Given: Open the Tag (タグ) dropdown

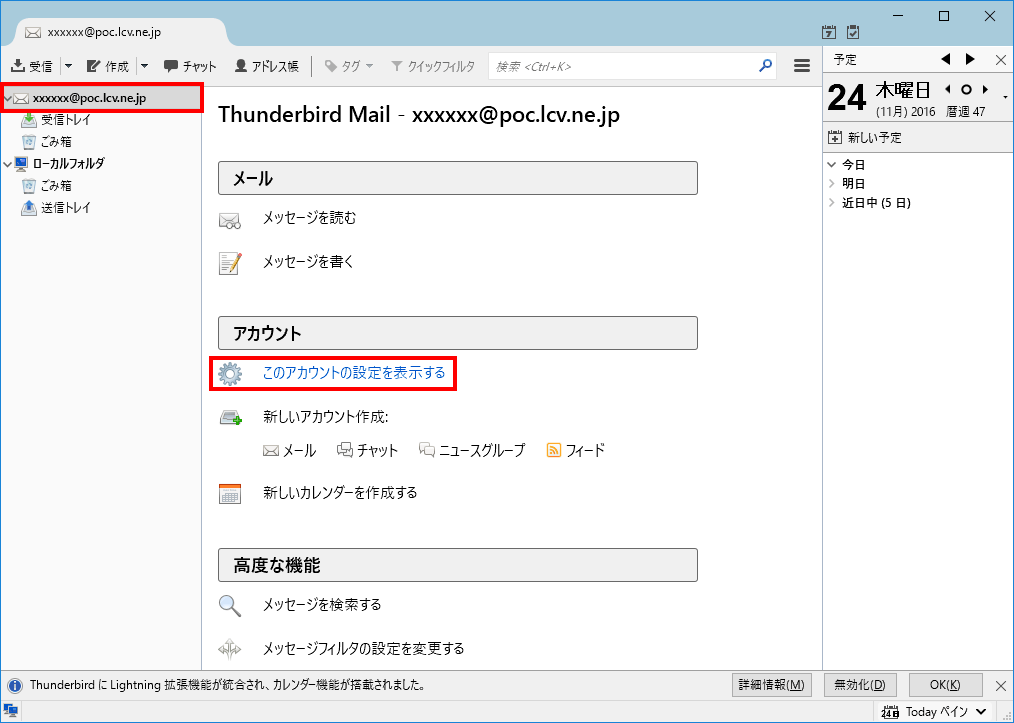Looking at the screenshot, I should (x=349, y=66).
